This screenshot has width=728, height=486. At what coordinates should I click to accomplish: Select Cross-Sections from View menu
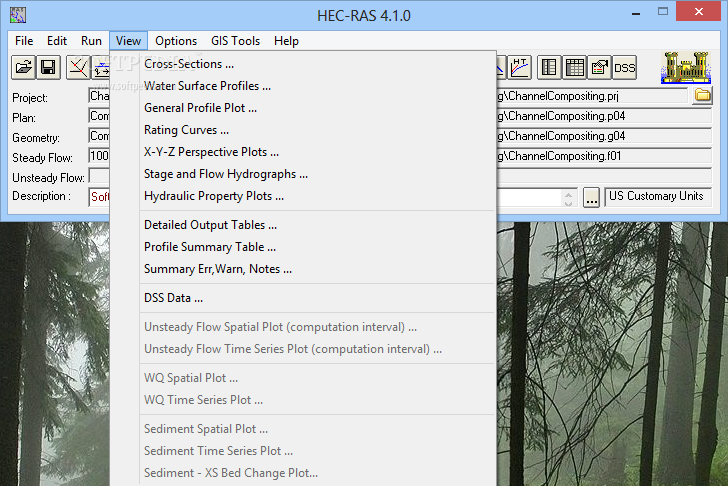303,64
